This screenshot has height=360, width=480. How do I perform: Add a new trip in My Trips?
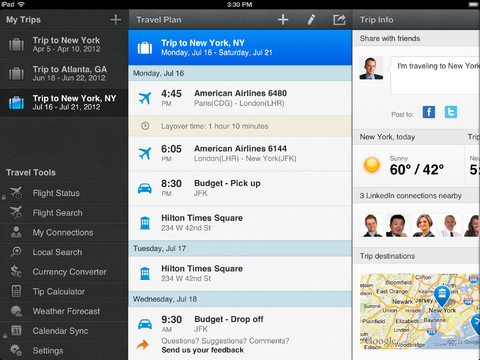(x=116, y=20)
